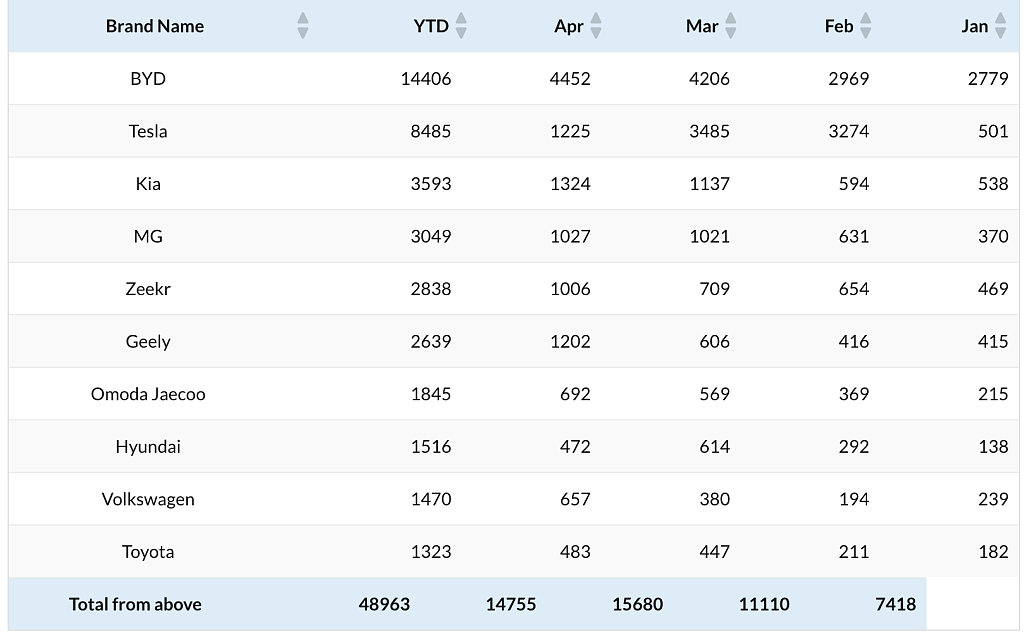Screen dimensions: 1024x632
Task: Click Kia April value 1324
Action: click(x=570, y=183)
